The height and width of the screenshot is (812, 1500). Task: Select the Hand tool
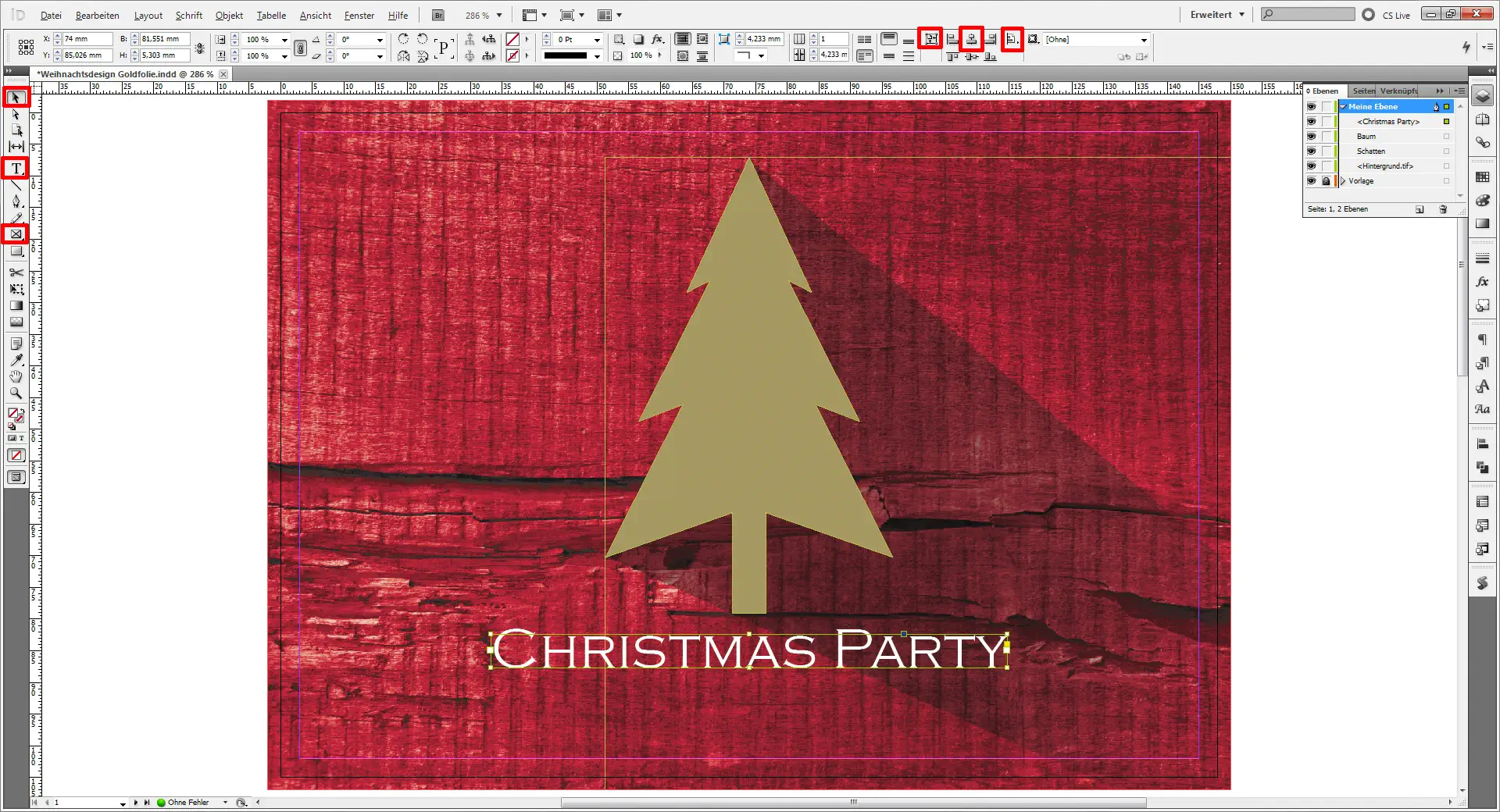click(x=15, y=376)
